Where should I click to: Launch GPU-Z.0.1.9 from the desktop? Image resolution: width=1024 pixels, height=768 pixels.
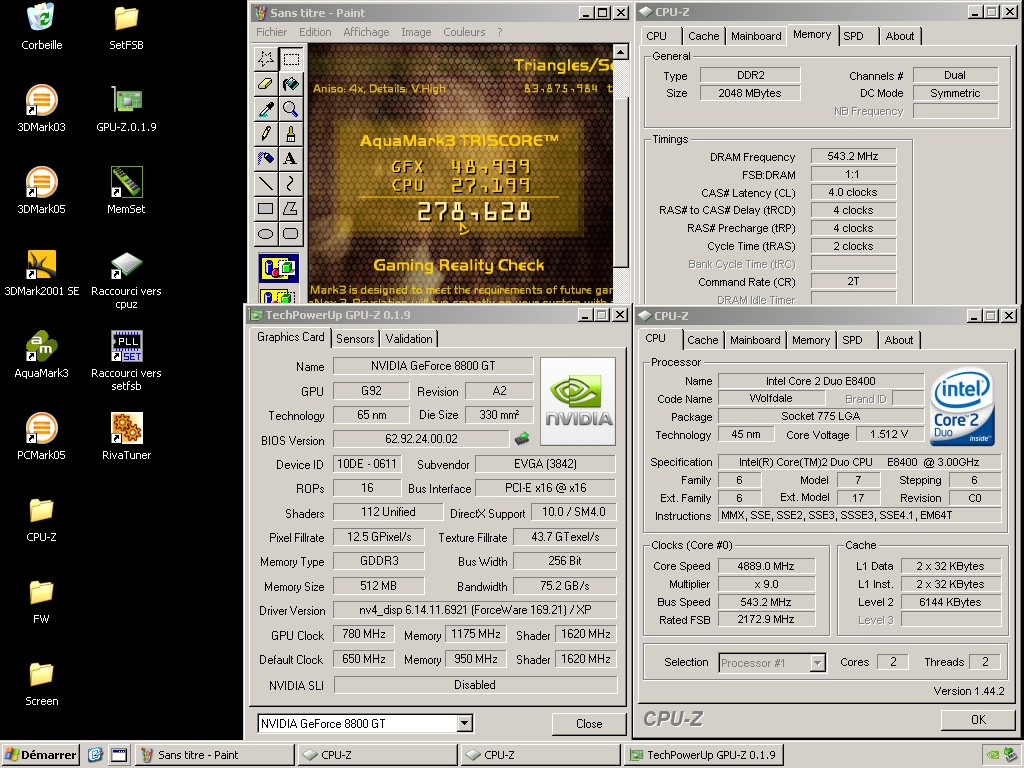click(126, 108)
